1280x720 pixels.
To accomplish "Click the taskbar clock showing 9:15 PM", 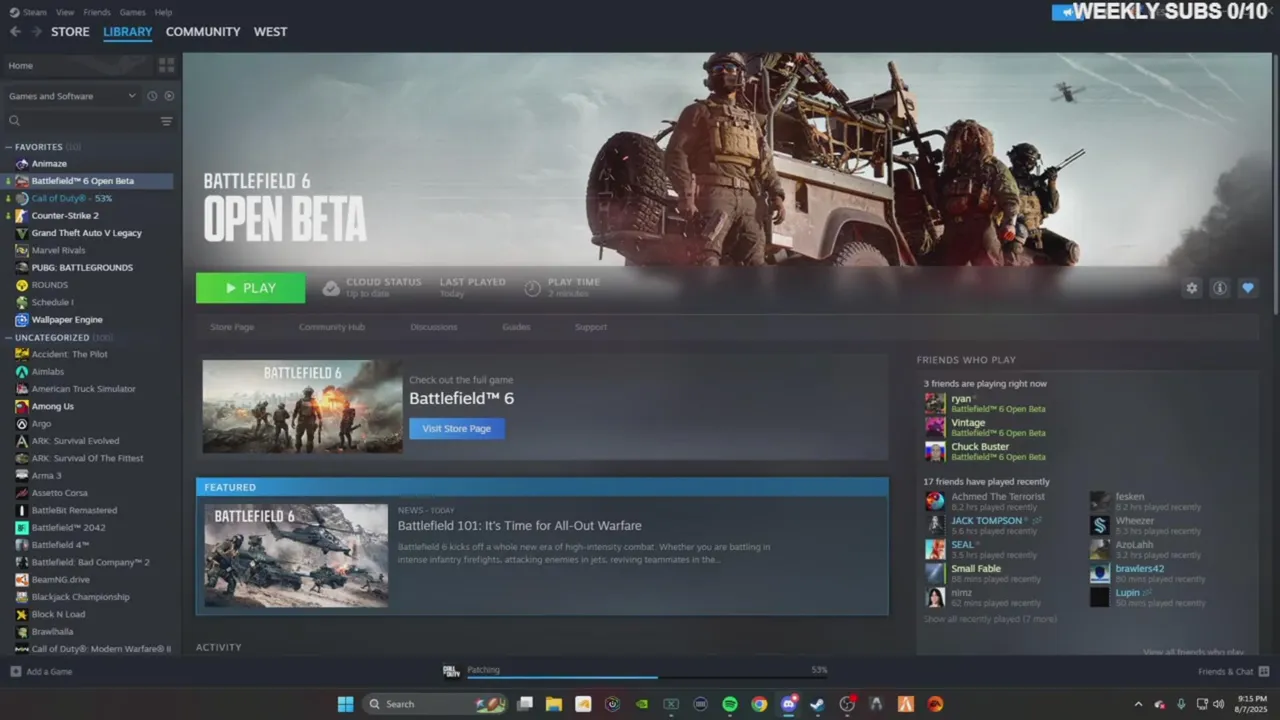I will pyautogui.click(x=1252, y=704).
